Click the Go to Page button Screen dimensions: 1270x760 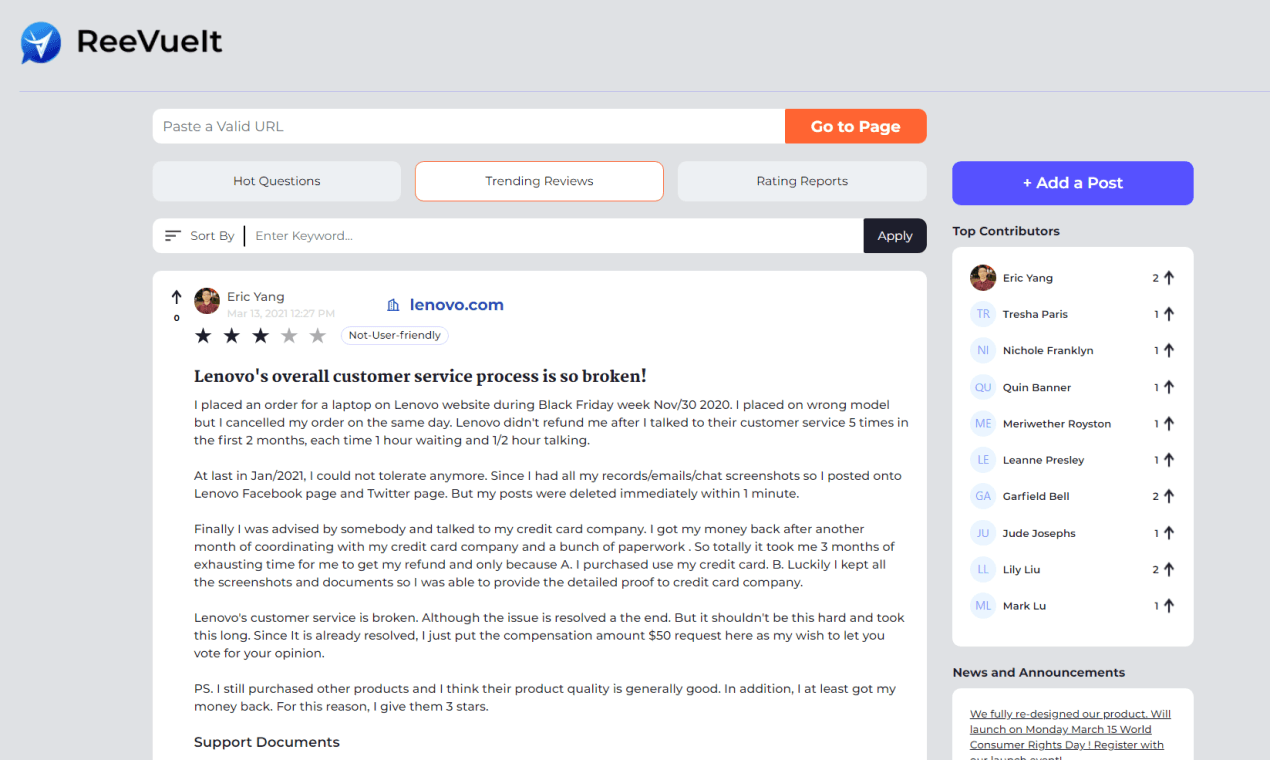(856, 126)
